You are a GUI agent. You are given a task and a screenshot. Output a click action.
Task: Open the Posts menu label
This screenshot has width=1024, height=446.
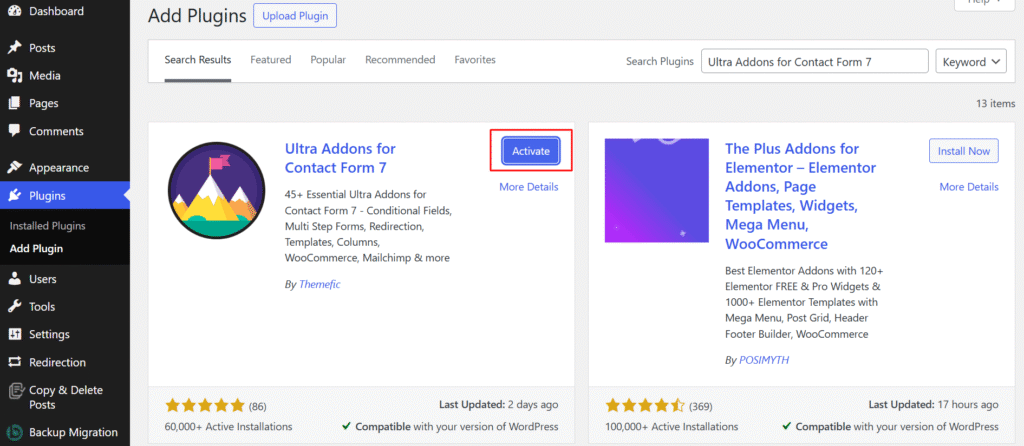[42, 48]
